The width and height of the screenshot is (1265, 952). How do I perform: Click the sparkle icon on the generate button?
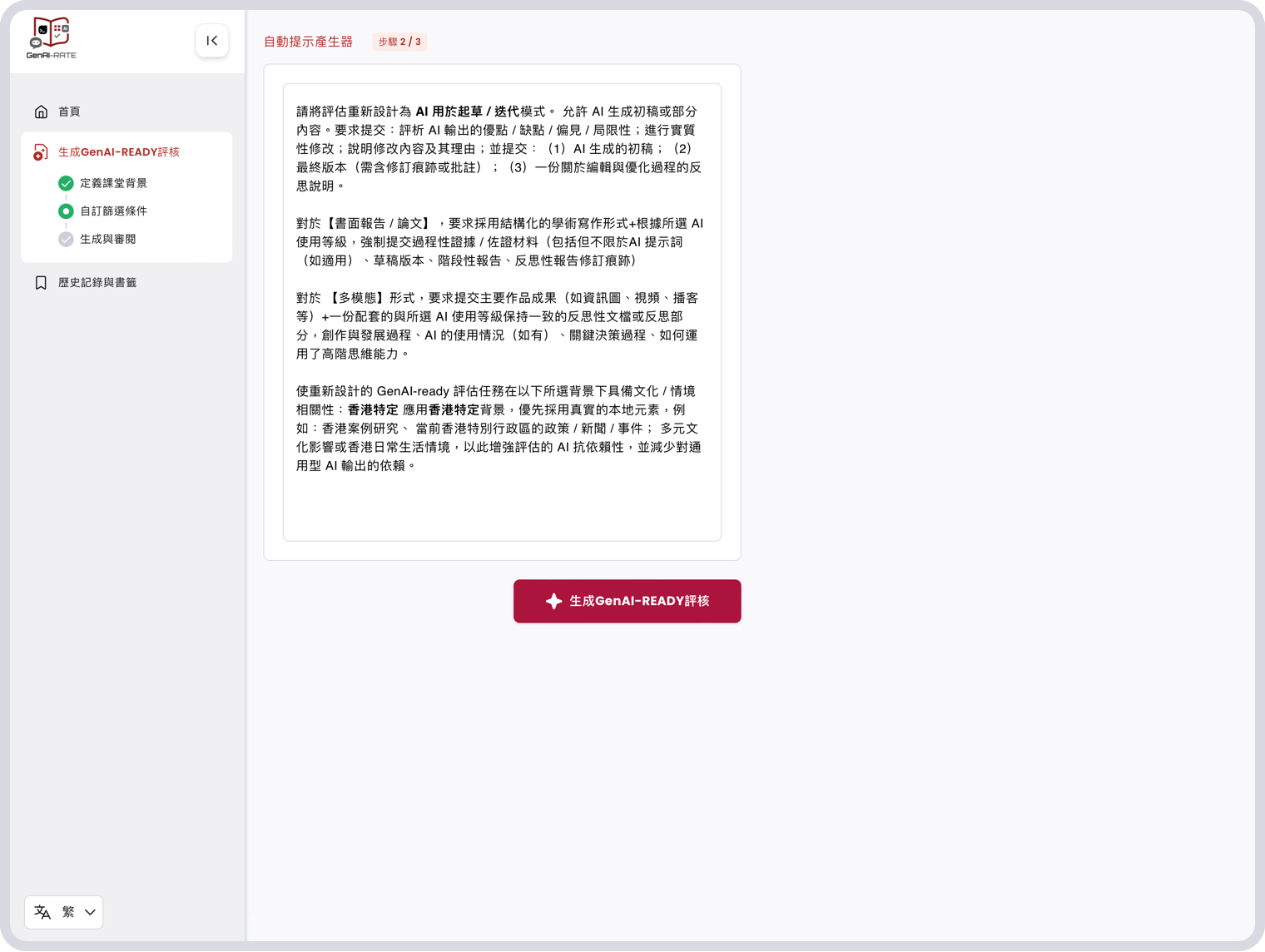[553, 602]
